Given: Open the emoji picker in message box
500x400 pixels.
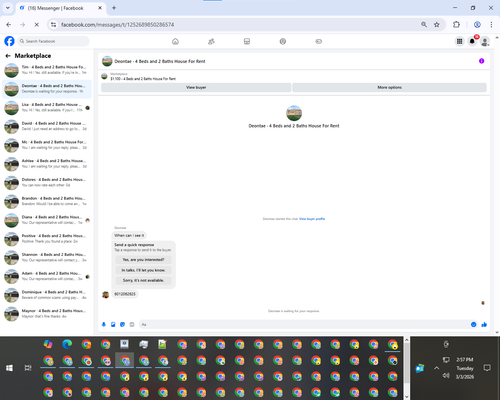Looking at the screenshot, I should [473, 324].
